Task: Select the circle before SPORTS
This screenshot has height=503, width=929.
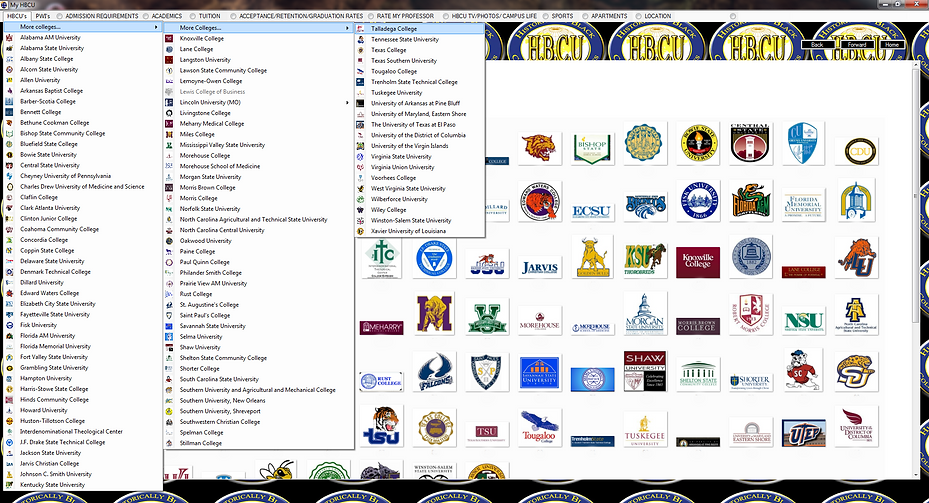Action: (546, 16)
